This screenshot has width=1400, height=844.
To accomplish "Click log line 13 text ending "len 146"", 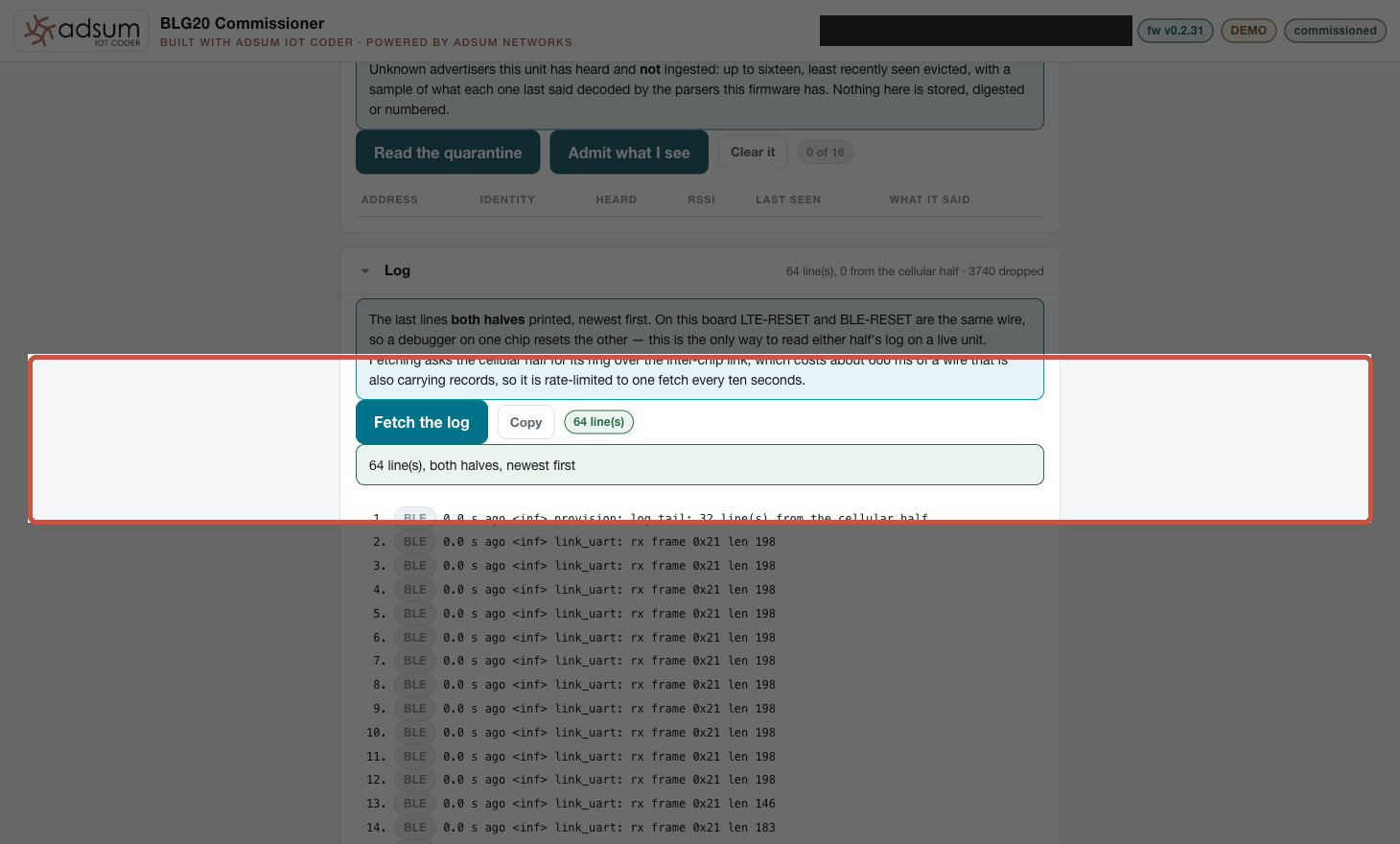I will (609, 804).
